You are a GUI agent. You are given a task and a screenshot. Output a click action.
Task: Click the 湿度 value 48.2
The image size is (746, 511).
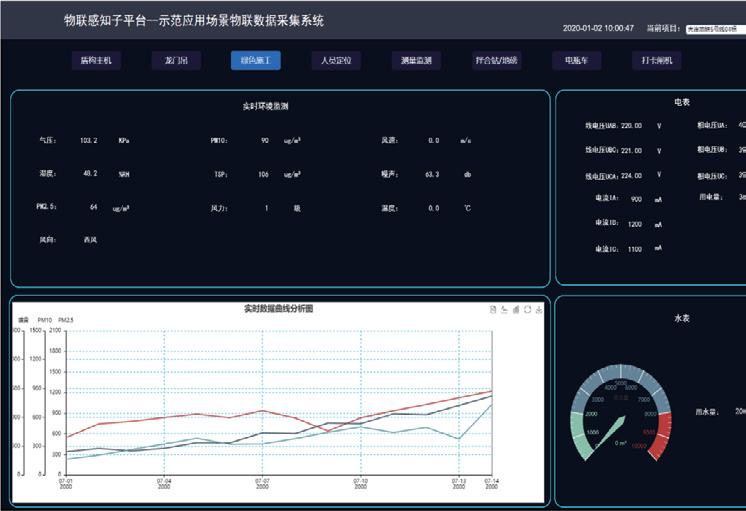coord(90,174)
